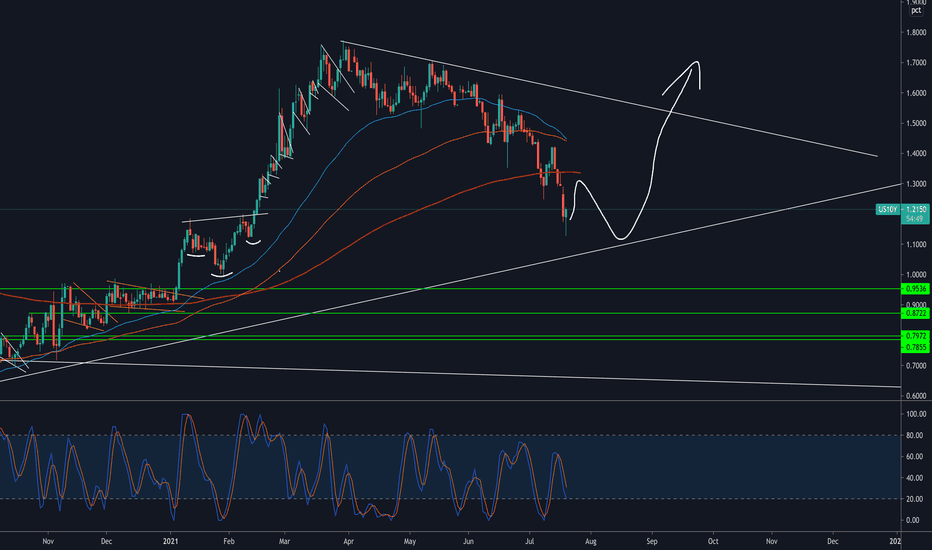Click the Nov label following Oct
Screen dimensions: 932x550
(772, 542)
